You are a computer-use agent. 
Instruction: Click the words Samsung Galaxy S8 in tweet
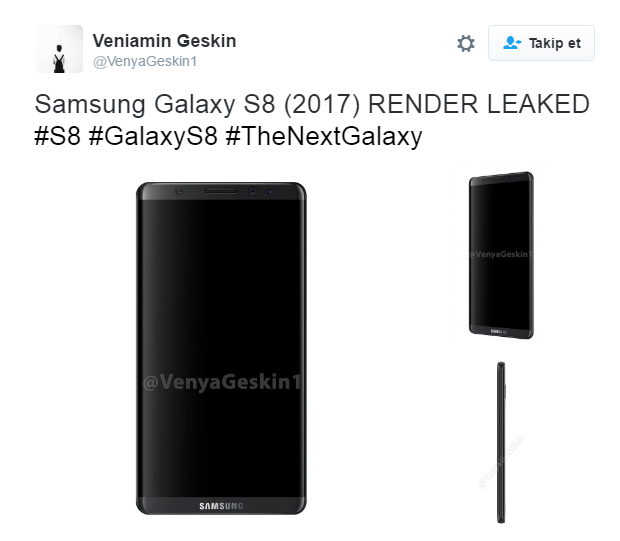click(155, 105)
